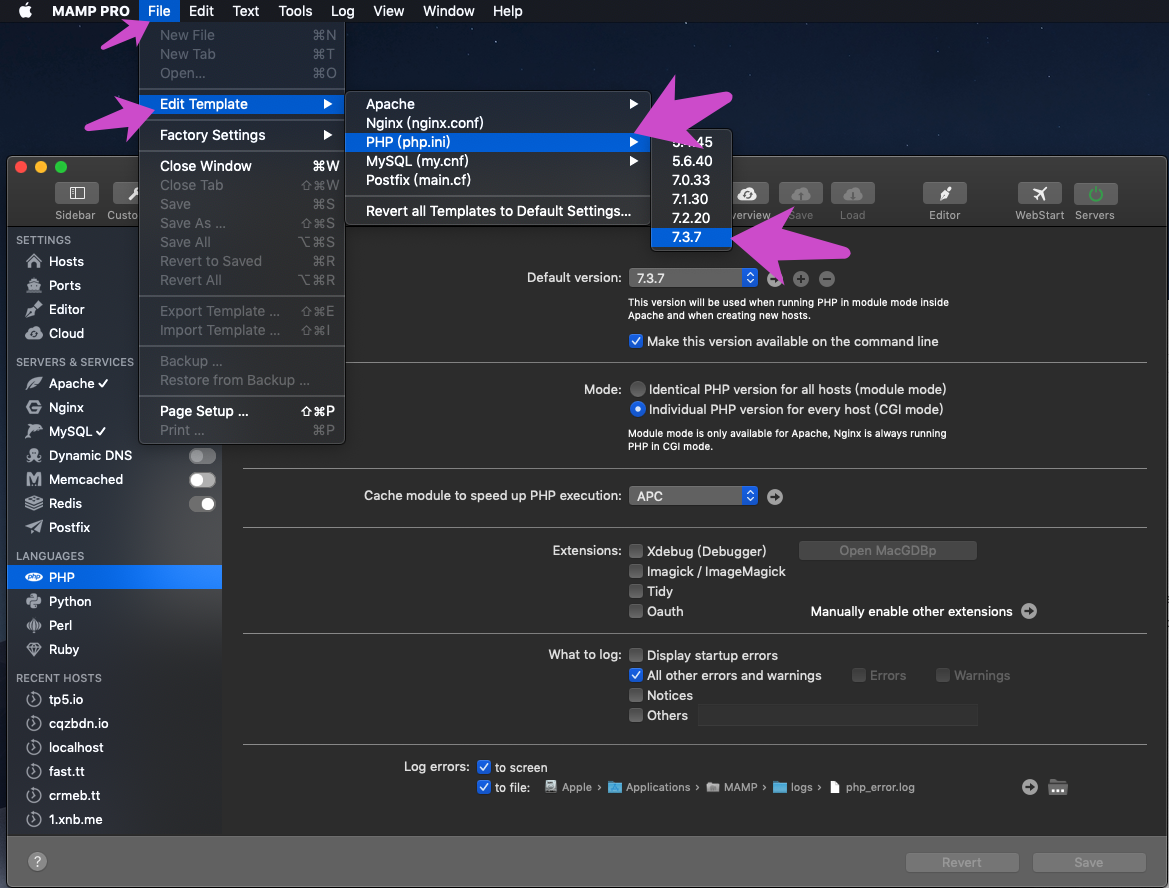Click the minus icon to remove PHP version
Viewport: 1169px width, 888px height.
pyautogui.click(x=827, y=279)
